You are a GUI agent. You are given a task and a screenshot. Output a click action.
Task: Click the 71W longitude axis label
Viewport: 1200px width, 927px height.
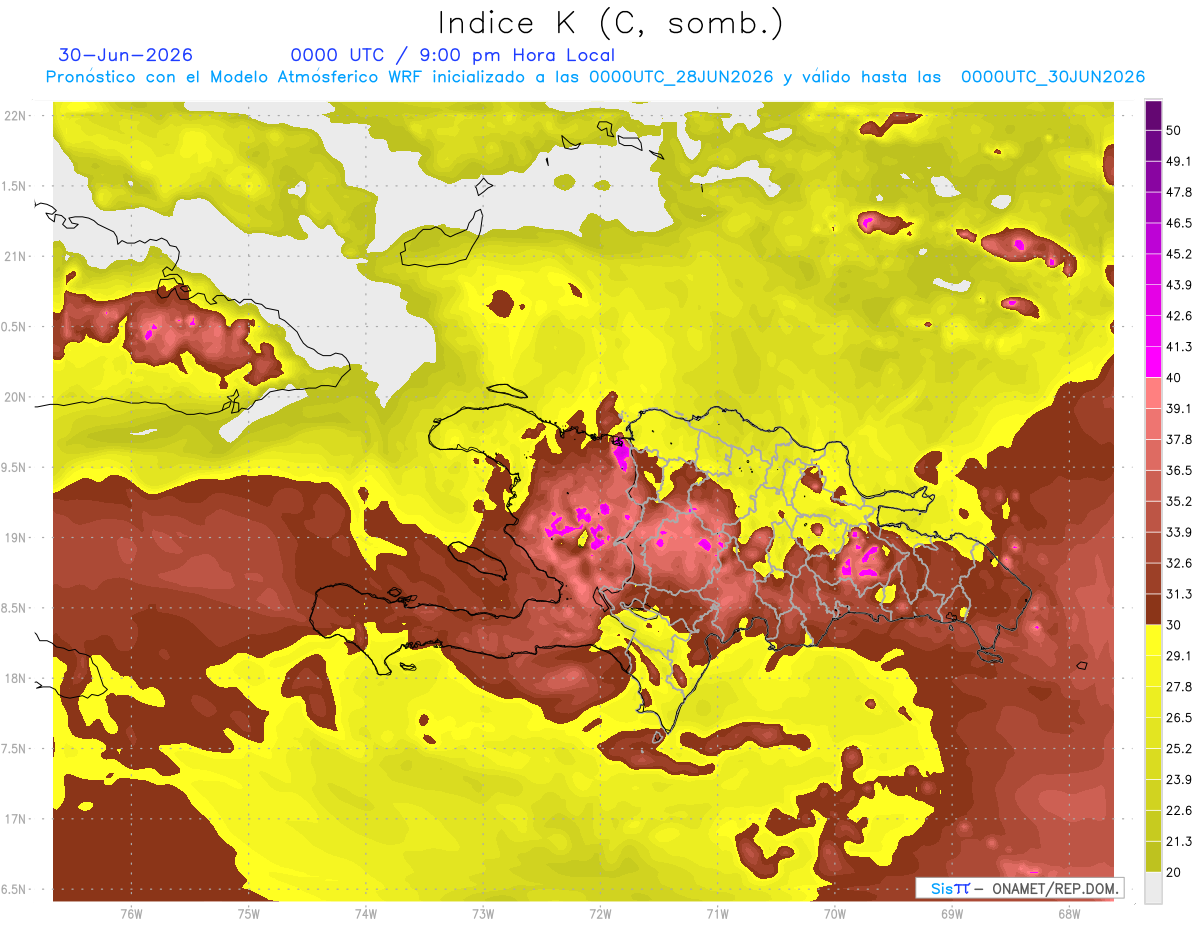tap(717, 914)
